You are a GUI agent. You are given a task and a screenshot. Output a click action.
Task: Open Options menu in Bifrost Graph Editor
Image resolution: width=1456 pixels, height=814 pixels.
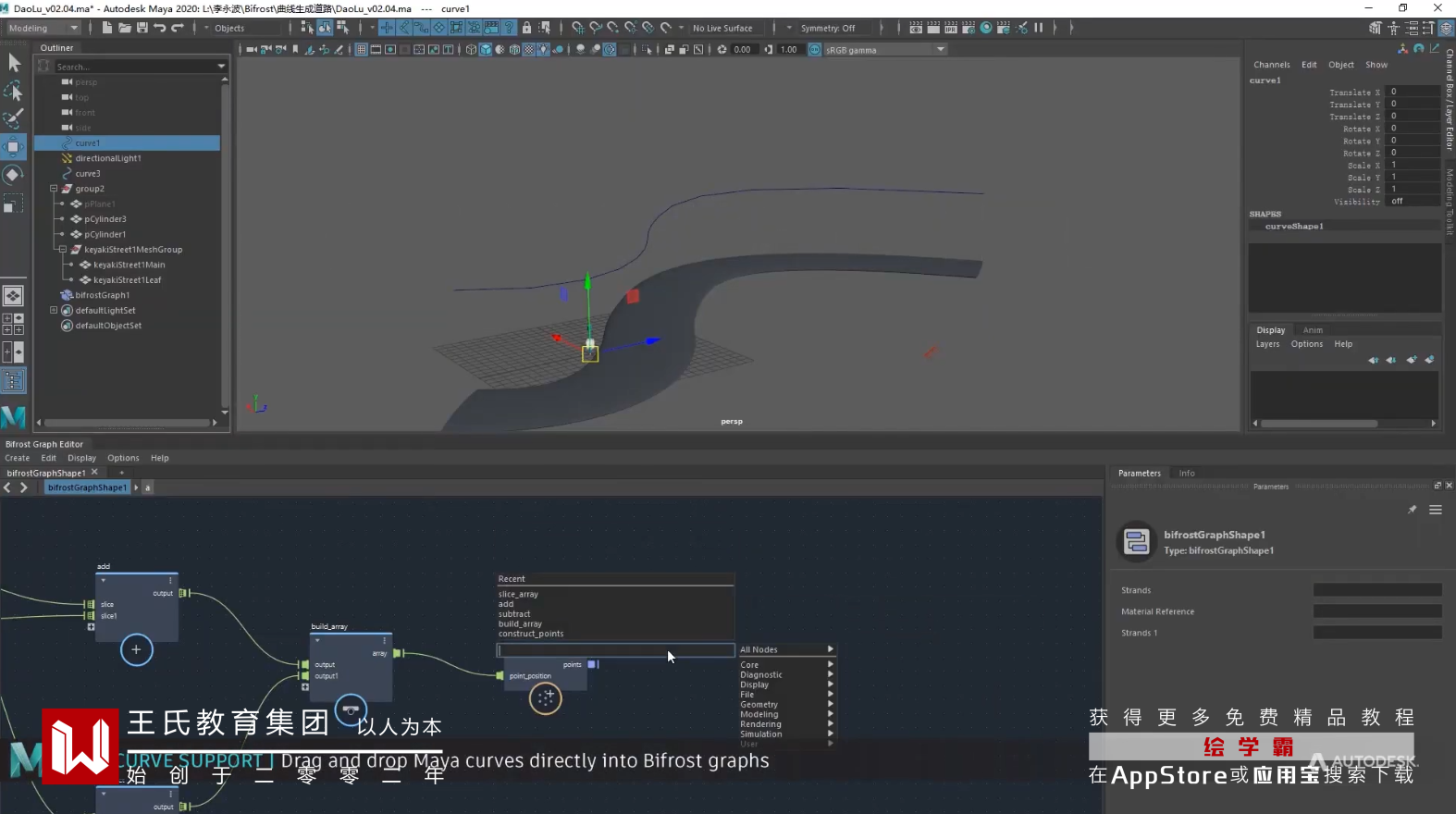point(123,458)
